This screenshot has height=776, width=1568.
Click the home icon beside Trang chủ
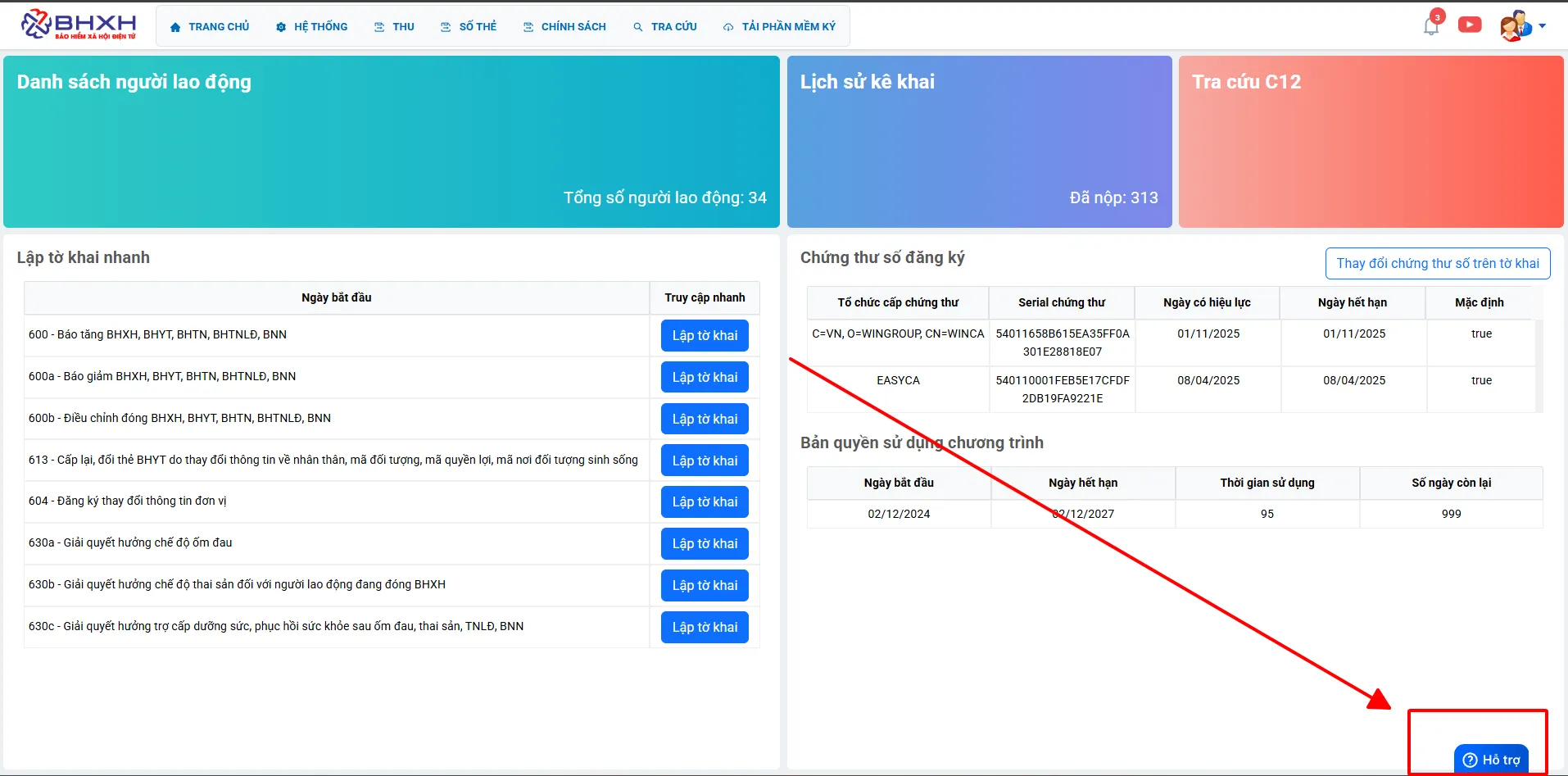pyautogui.click(x=175, y=27)
